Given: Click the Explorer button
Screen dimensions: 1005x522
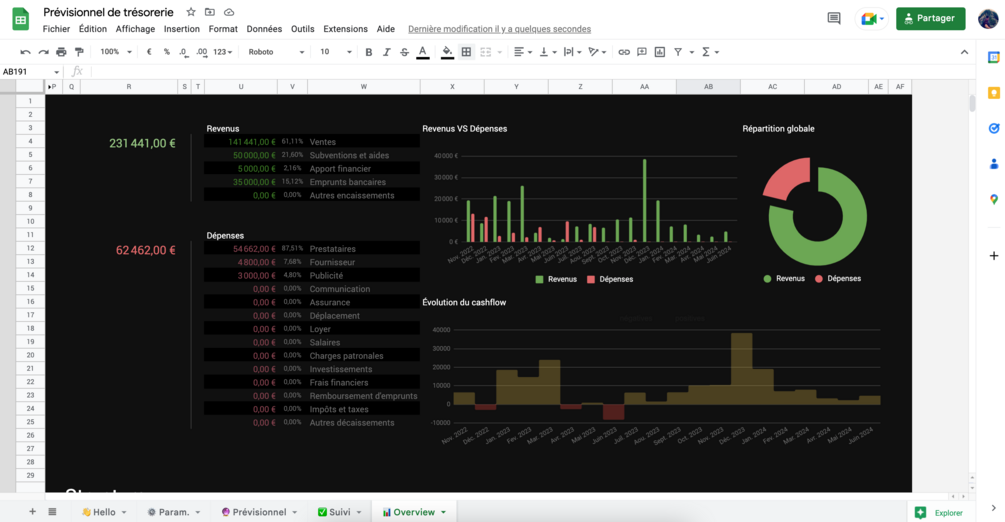Looking at the screenshot, I should (x=940, y=512).
